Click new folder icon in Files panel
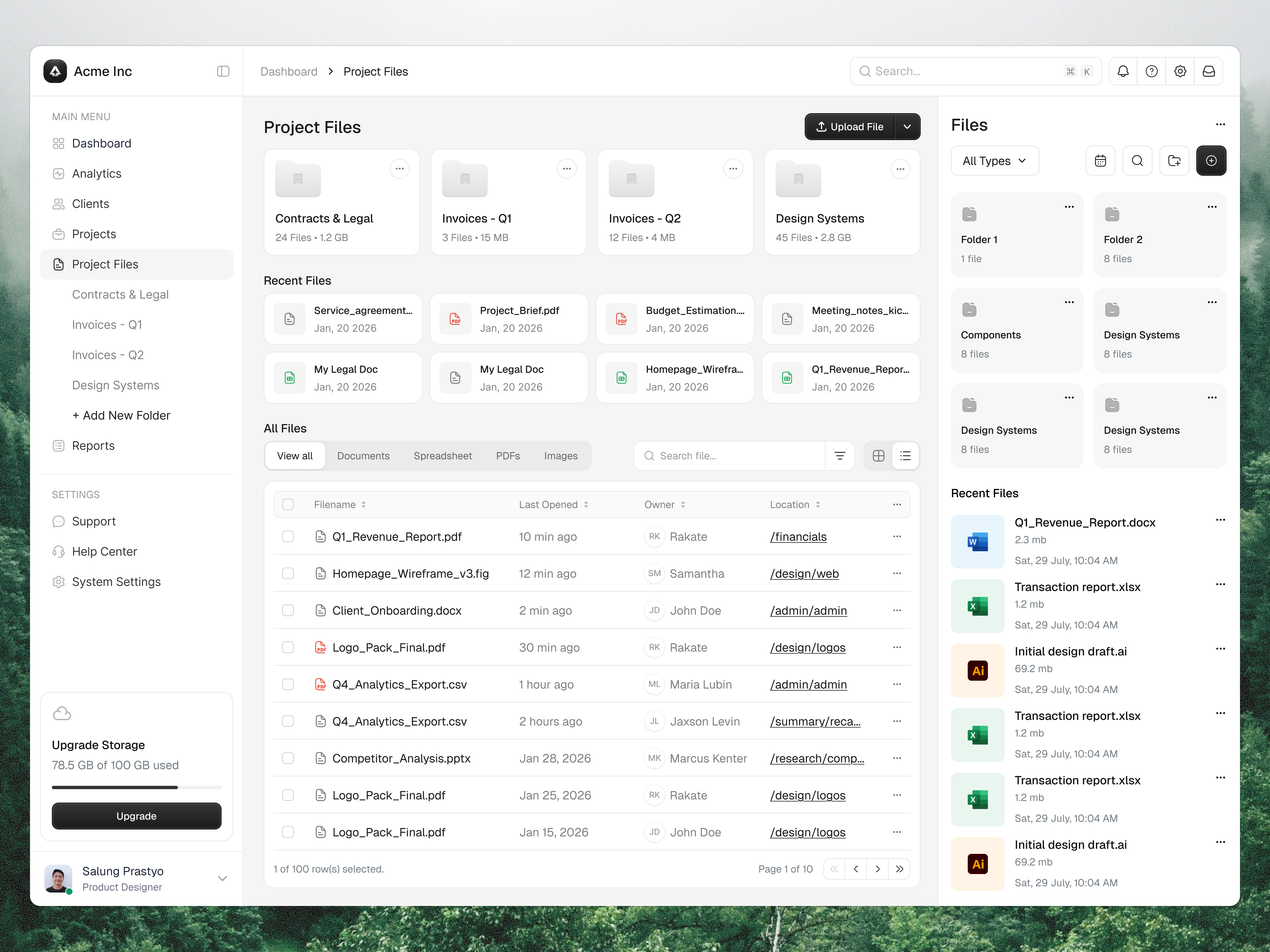 point(1174,161)
